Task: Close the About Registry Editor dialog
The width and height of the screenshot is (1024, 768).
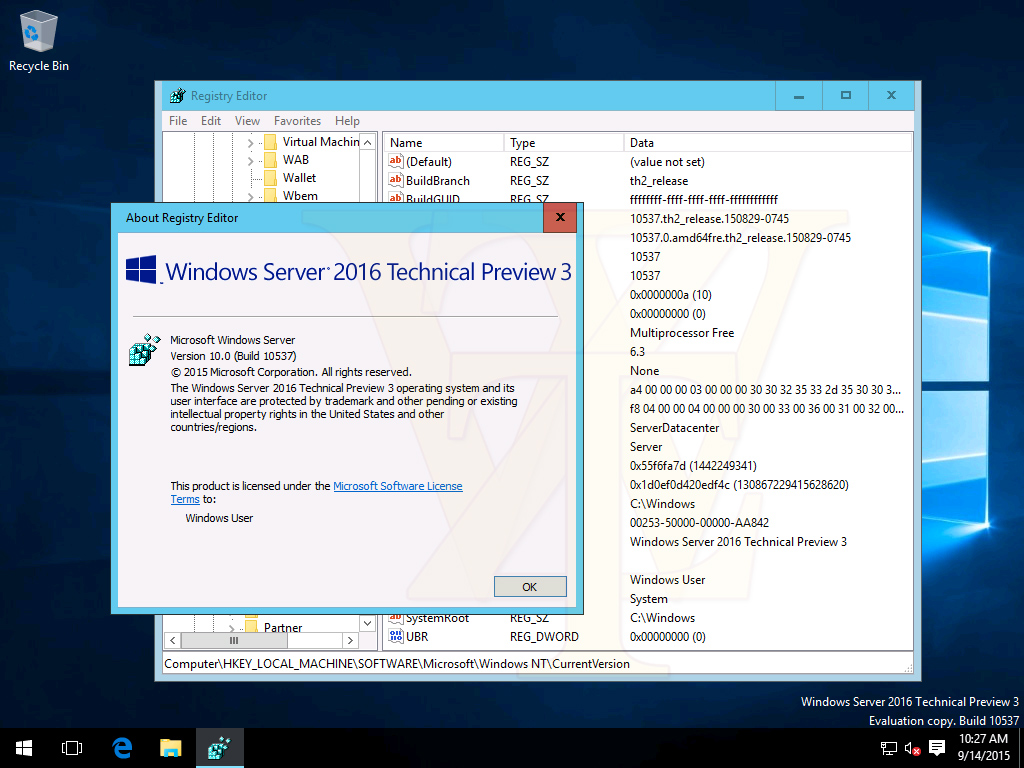Action: [559, 217]
